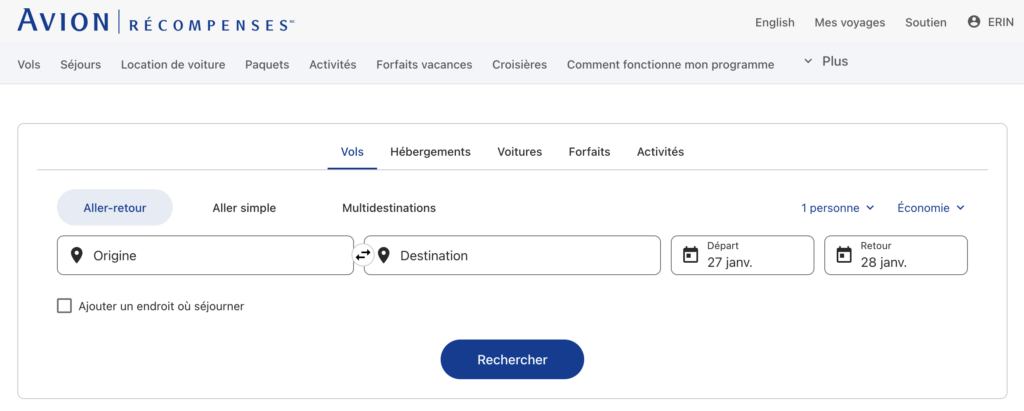The width and height of the screenshot is (1024, 411).
Task: Switch to the Hébergements tab
Action: click(x=430, y=152)
